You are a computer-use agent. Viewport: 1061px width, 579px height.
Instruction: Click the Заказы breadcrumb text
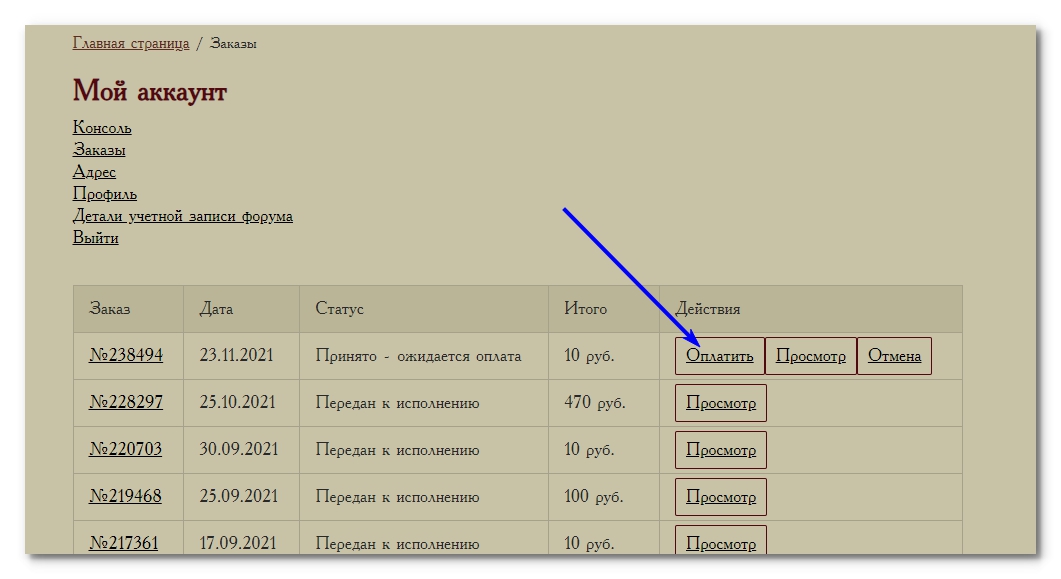coord(233,43)
